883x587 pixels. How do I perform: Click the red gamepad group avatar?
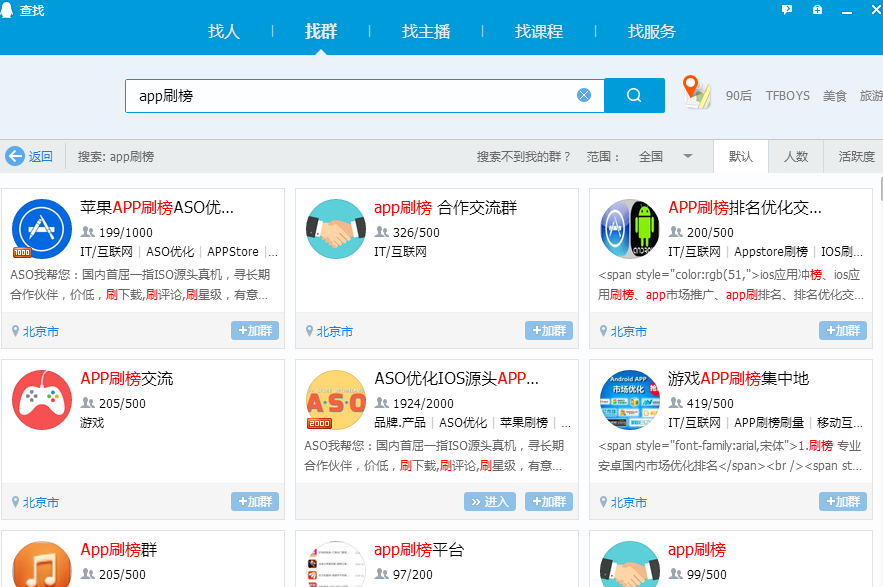pyautogui.click(x=41, y=399)
